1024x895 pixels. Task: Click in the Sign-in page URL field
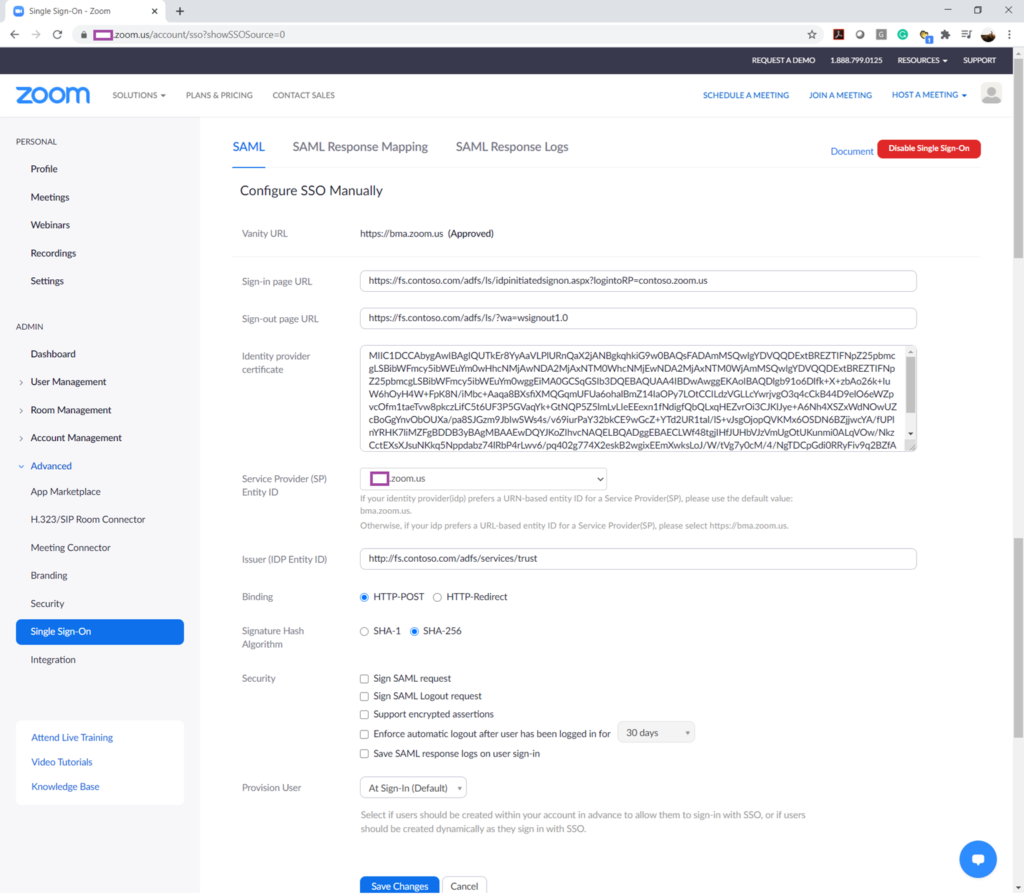tap(638, 281)
